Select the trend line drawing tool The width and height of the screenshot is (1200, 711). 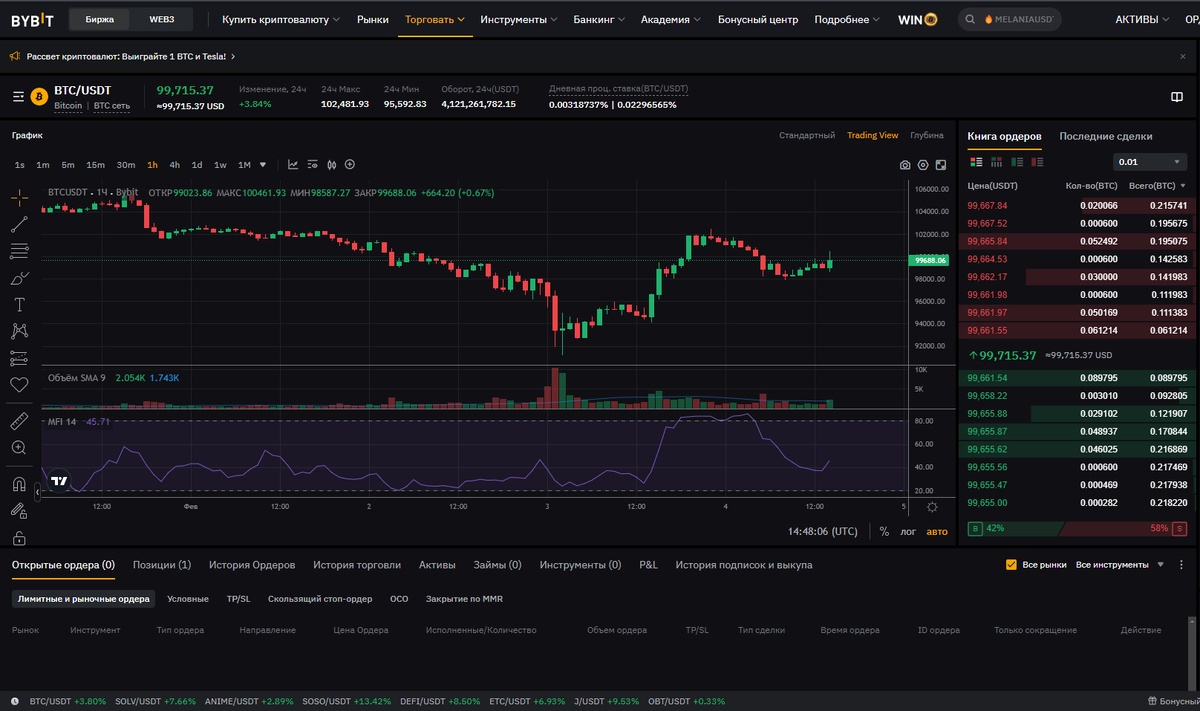point(19,225)
